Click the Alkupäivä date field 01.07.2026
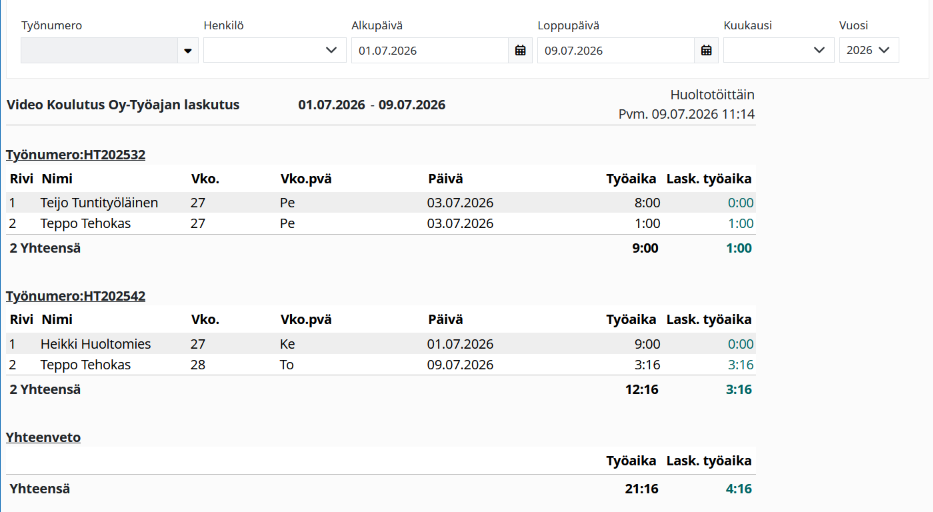 (x=430, y=51)
